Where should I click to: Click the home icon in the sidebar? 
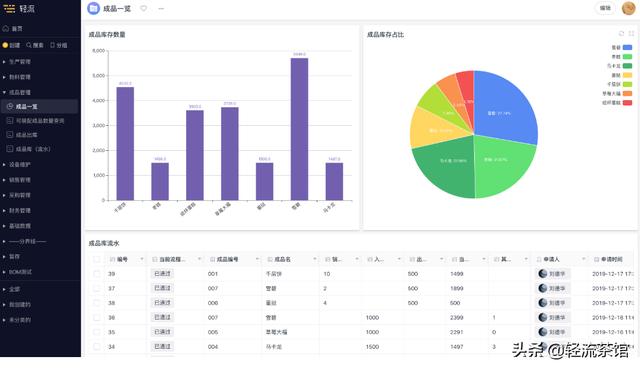tap(6, 29)
